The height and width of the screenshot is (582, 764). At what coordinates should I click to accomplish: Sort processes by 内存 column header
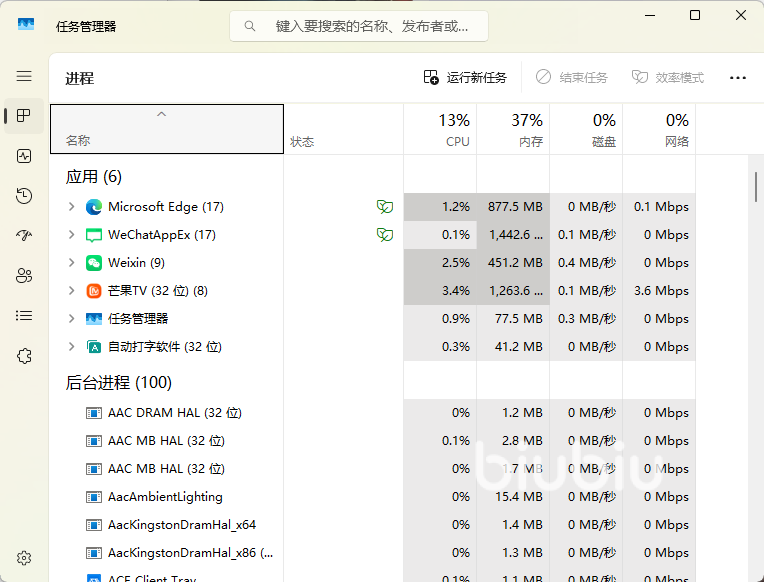pos(513,130)
